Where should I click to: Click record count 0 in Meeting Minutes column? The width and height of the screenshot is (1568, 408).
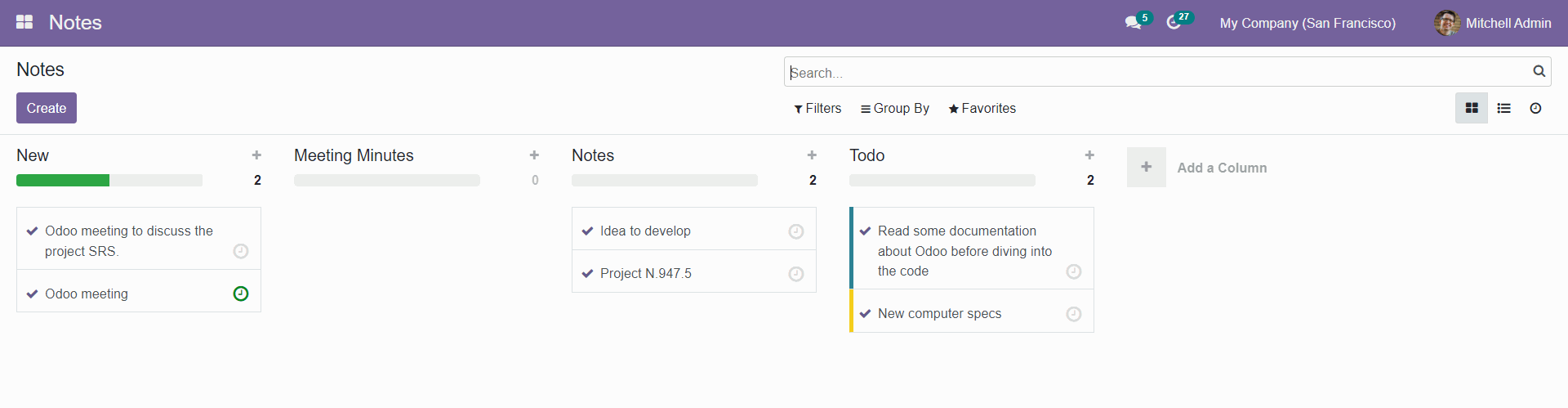coord(535,180)
